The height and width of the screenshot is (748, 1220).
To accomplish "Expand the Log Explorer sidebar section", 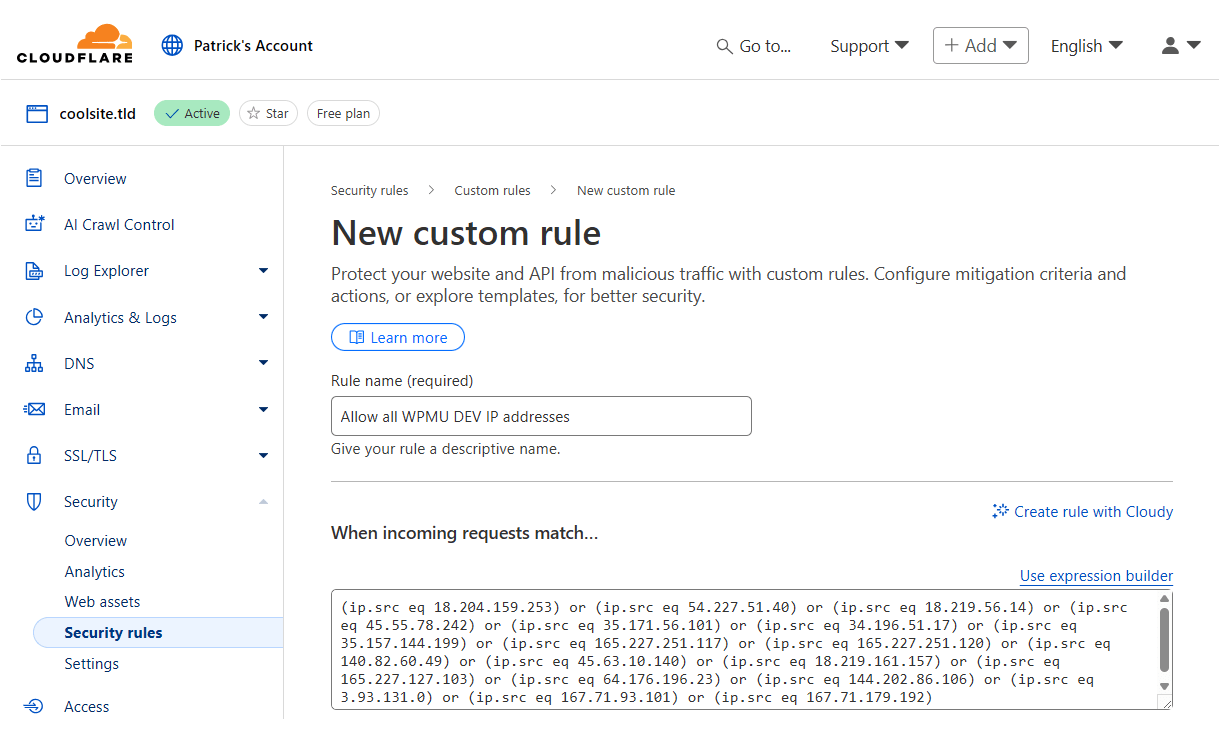I will click(263, 271).
